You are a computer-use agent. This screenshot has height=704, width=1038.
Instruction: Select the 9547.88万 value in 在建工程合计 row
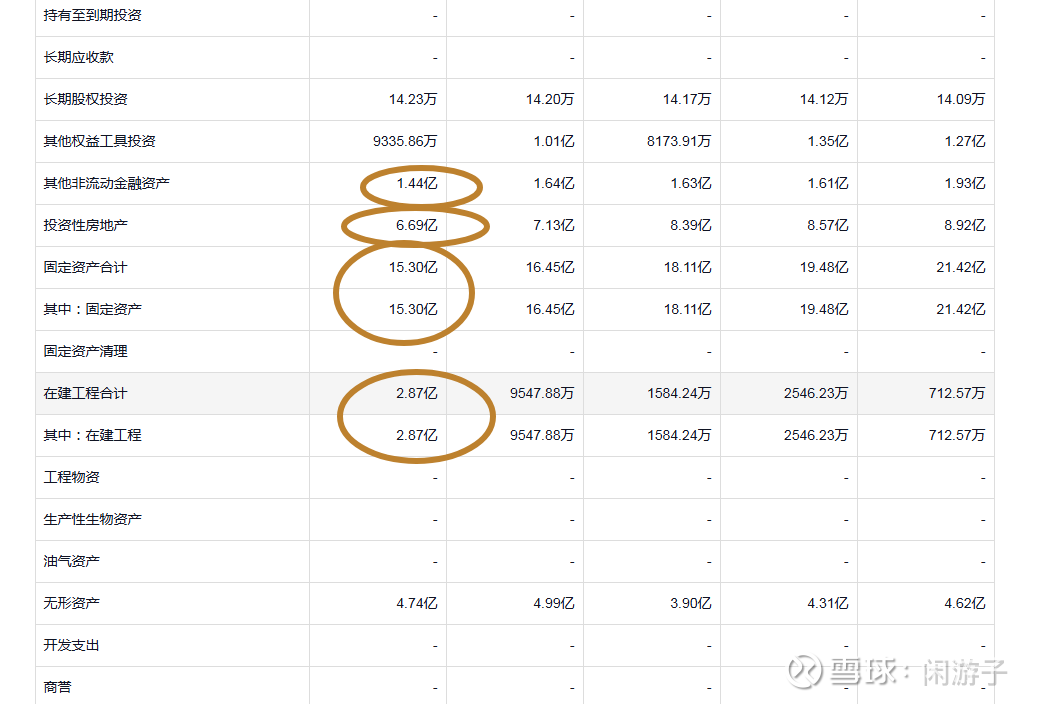[542, 394]
